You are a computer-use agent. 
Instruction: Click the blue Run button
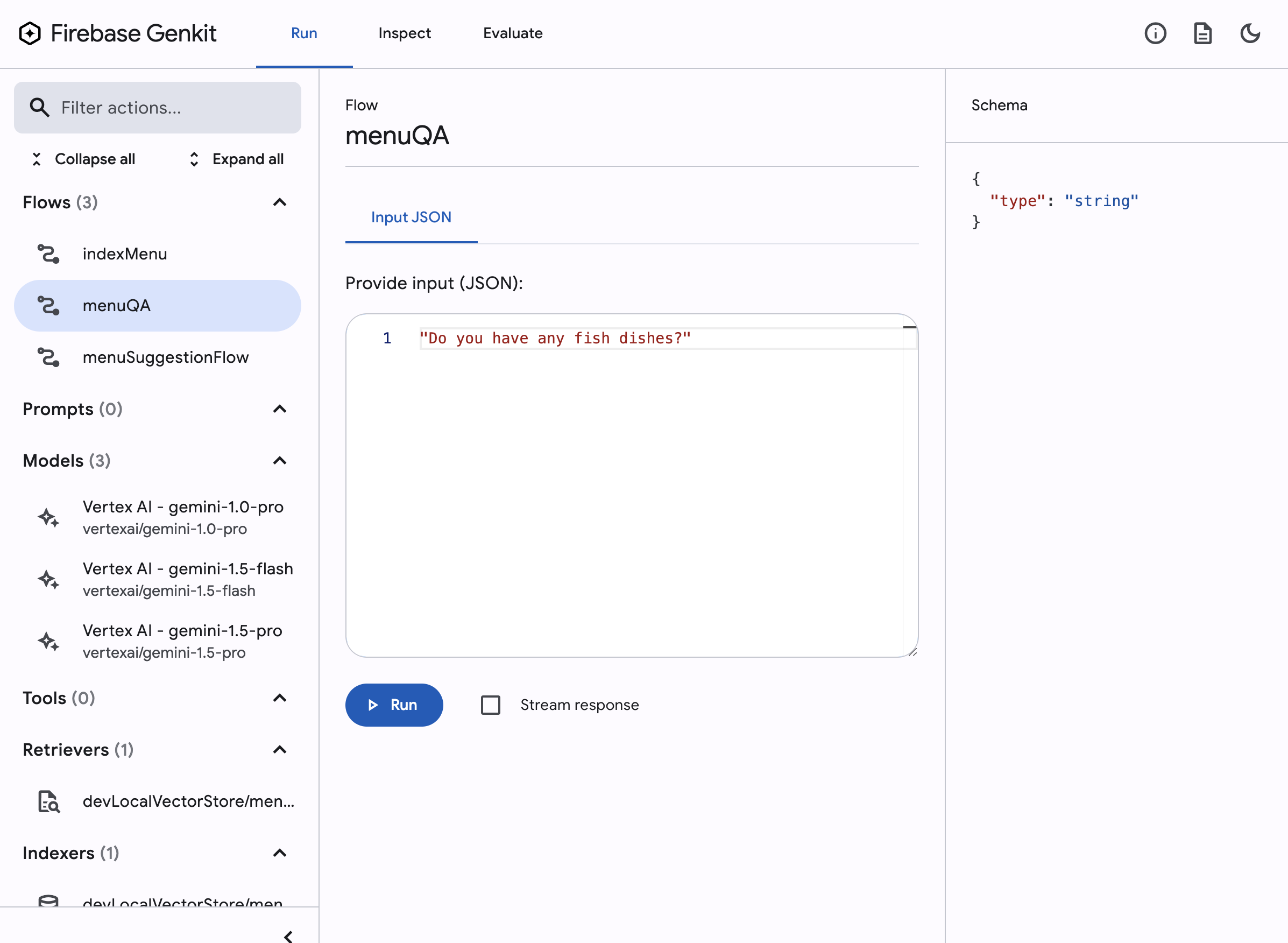coord(394,705)
